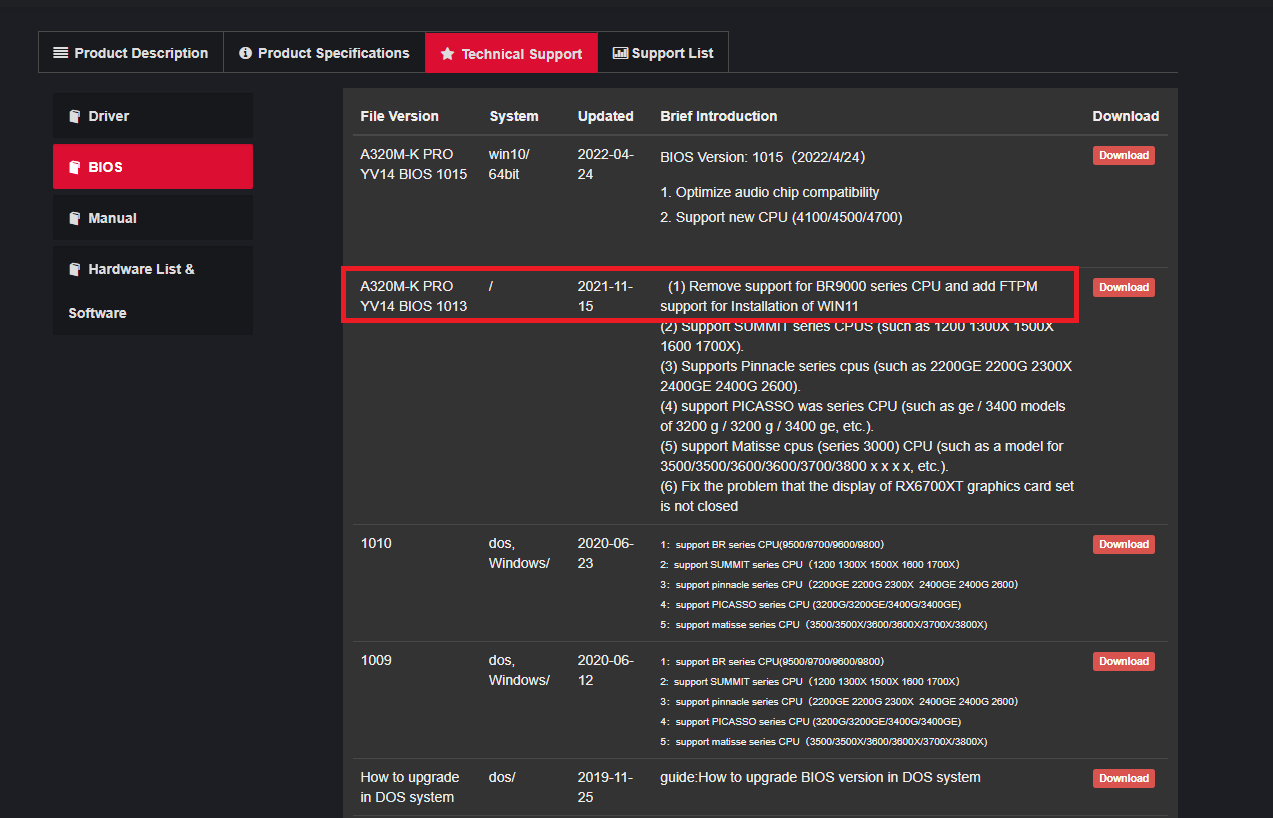Click the Brief Introduction column header
Image resolution: width=1273 pixels, height=818 pixels.
click(719, 116)
